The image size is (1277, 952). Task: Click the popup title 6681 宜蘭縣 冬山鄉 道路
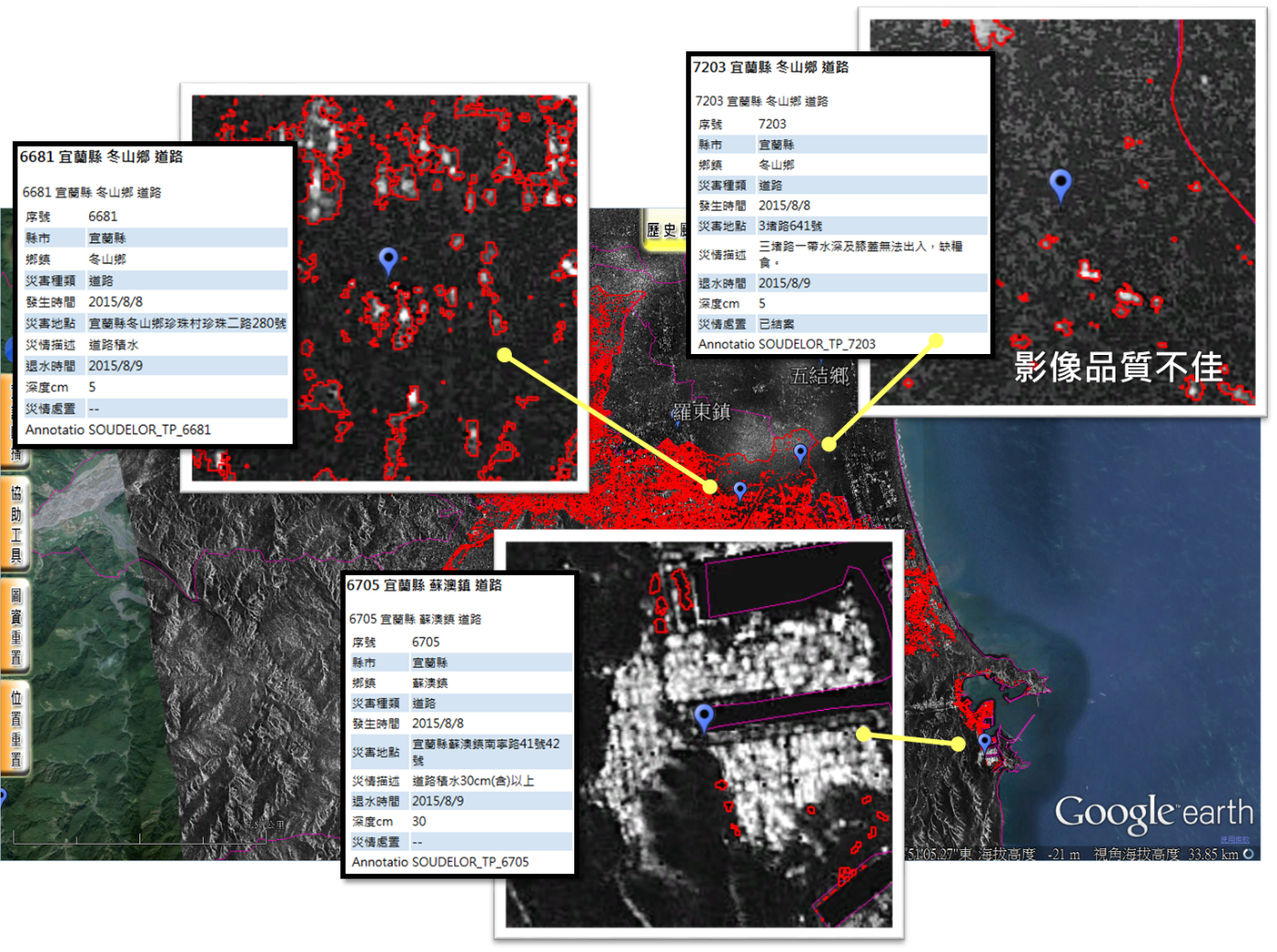[101, 157]
